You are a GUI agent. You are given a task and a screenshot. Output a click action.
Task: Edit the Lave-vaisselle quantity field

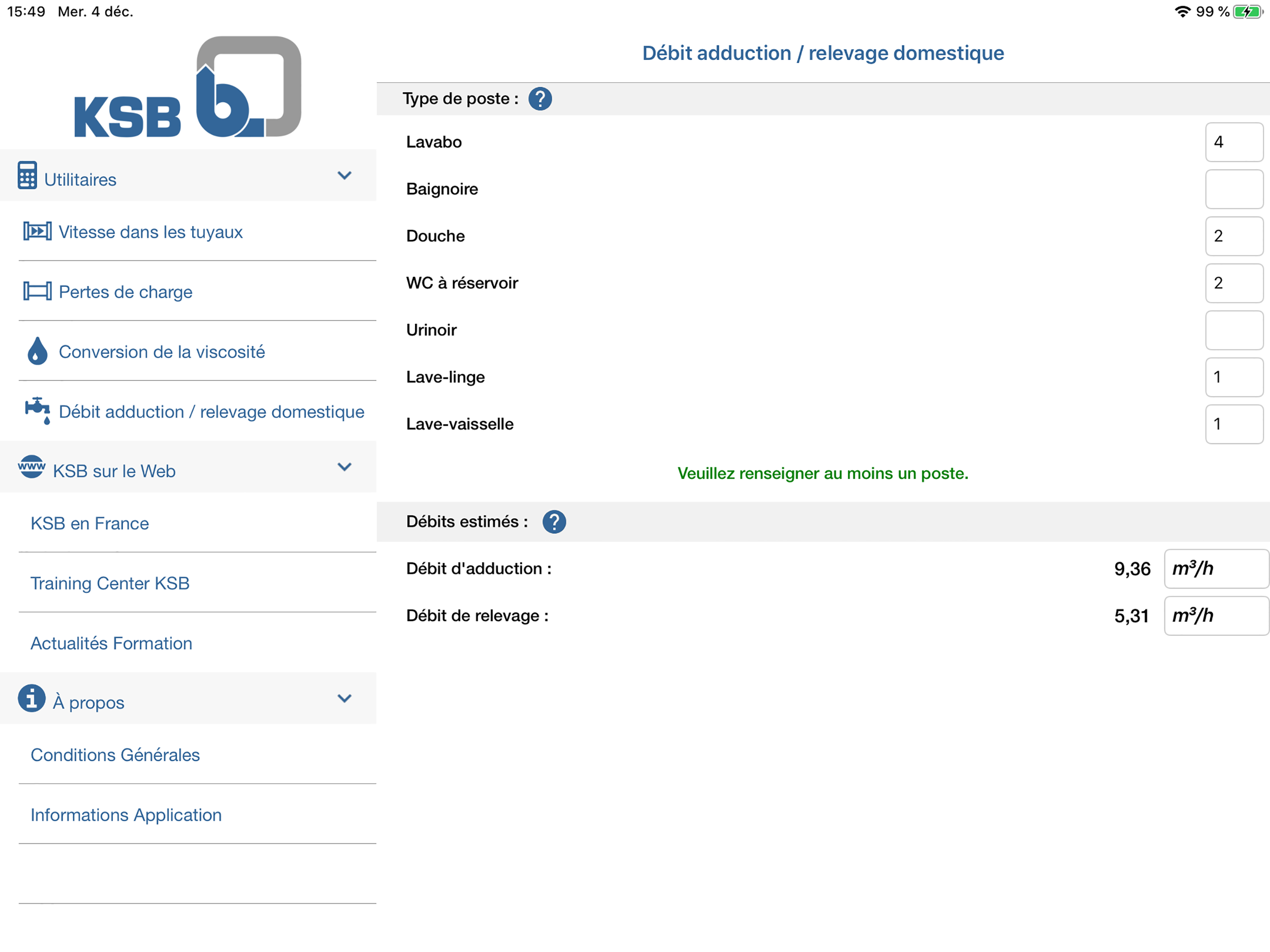pos(1234,424)
